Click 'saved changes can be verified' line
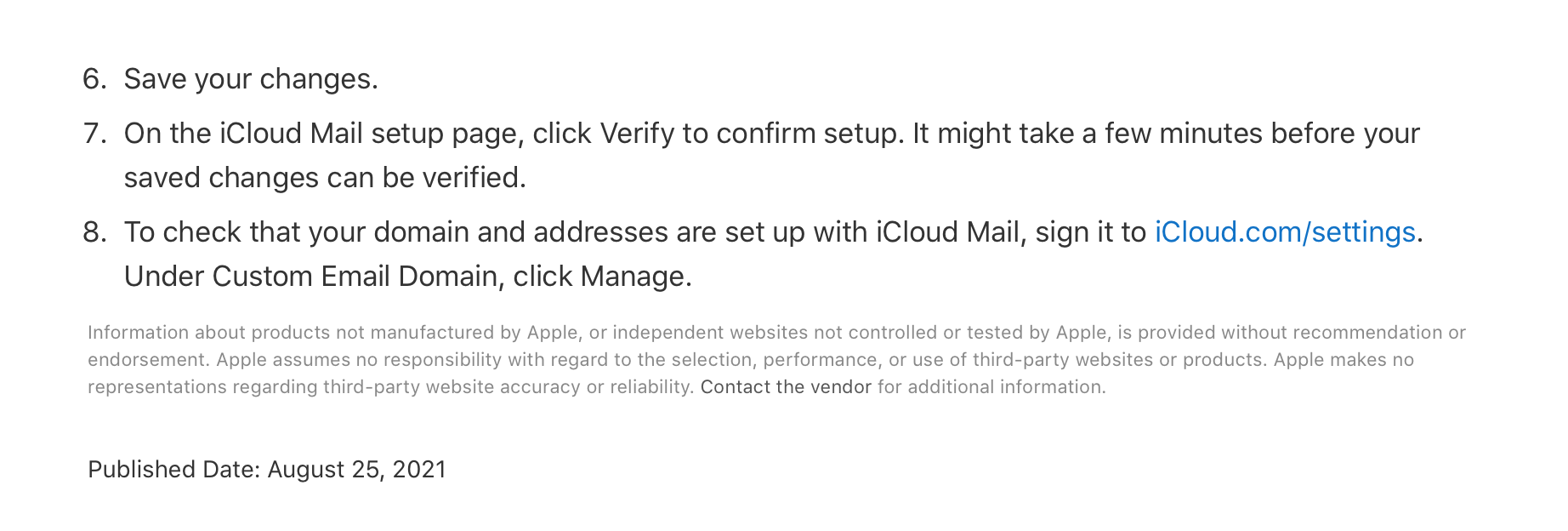 tap(325, 178)
